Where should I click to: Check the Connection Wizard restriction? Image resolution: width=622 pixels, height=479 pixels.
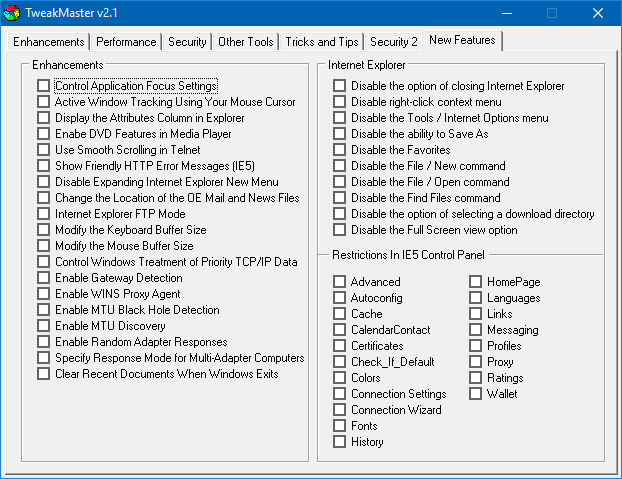tap(340, 410)
